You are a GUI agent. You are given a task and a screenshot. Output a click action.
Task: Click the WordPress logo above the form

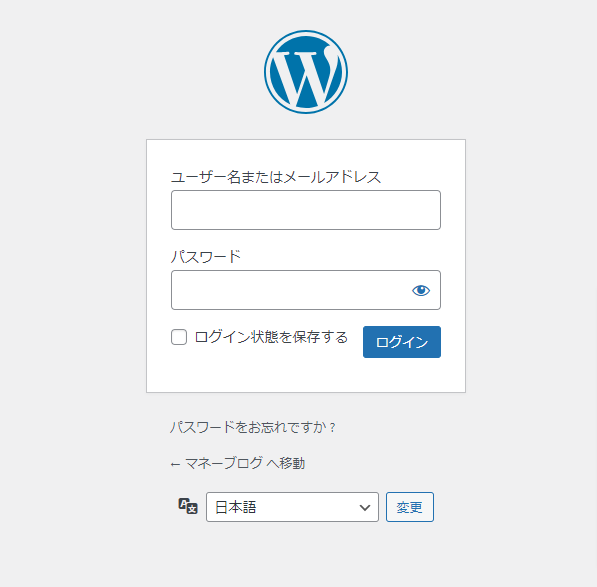pos(306,72)
